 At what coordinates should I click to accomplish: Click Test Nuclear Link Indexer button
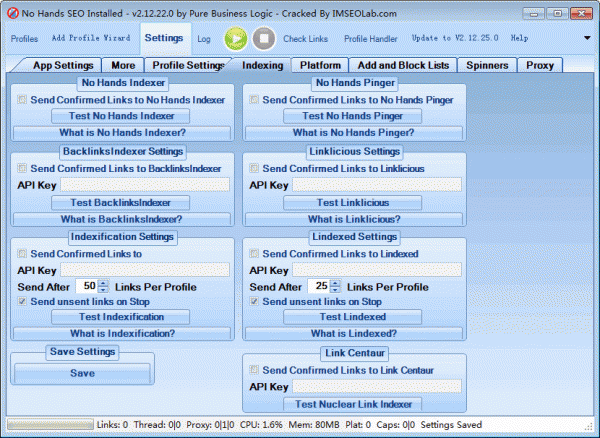click(x=352, y=404)
